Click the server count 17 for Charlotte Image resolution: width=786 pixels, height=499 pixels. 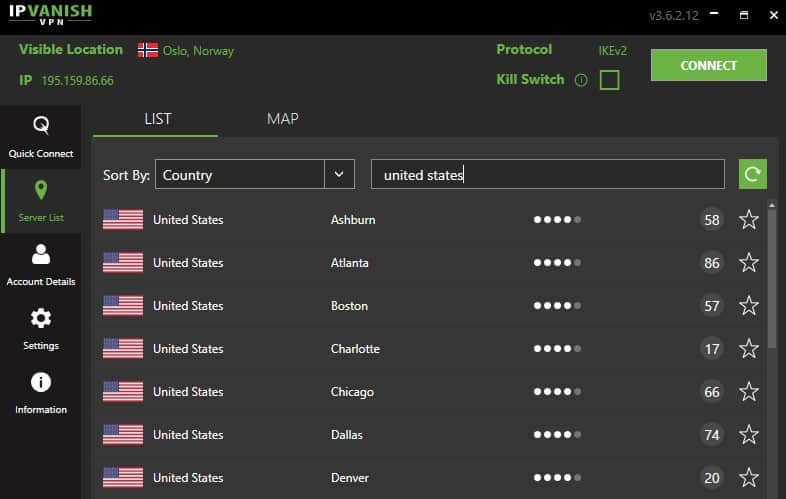(711, 349)
